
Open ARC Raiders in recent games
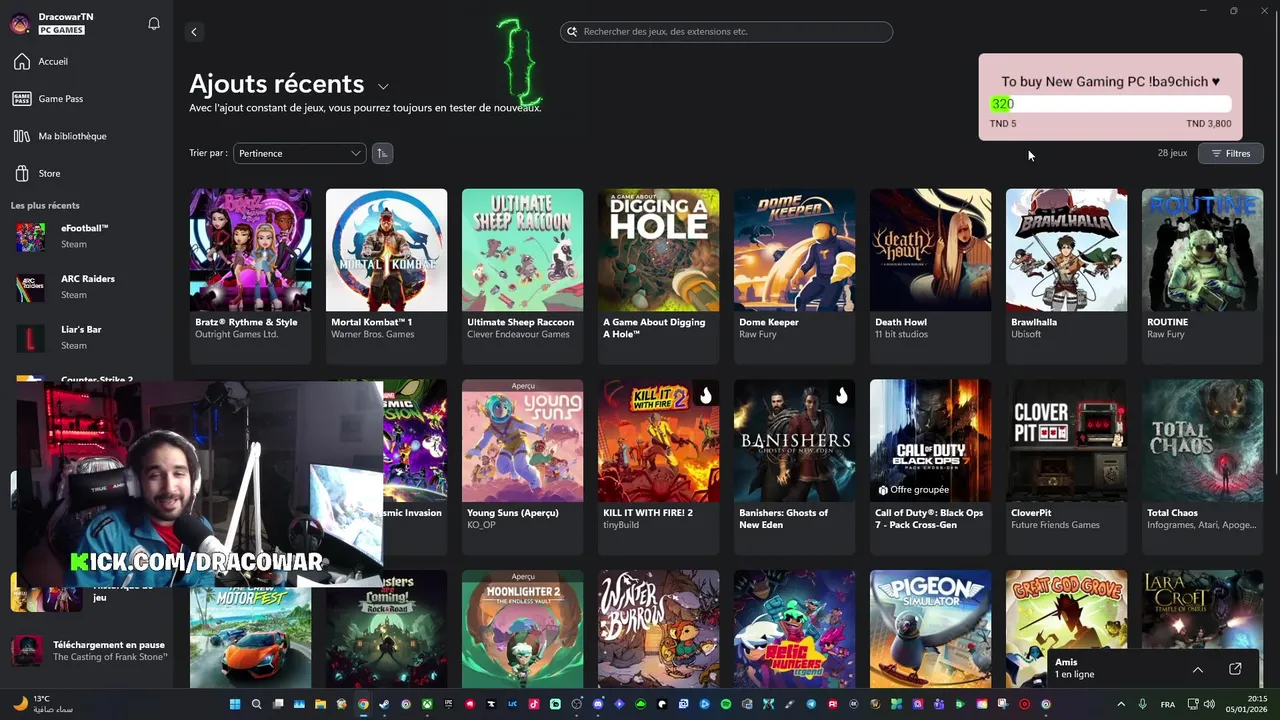[85, 287]
